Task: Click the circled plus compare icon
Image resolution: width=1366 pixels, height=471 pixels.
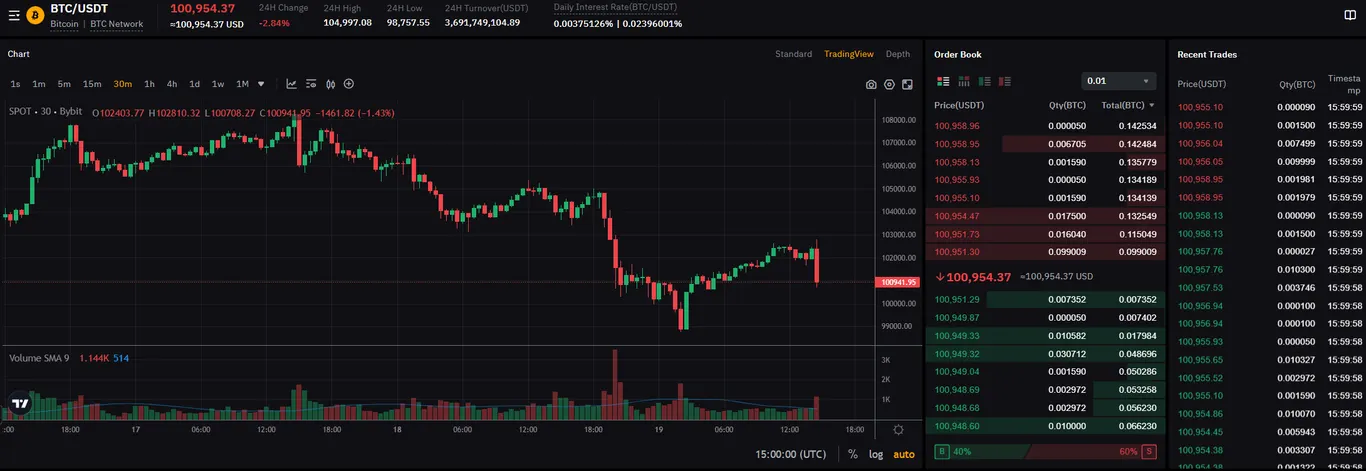Action: (349, 84)
